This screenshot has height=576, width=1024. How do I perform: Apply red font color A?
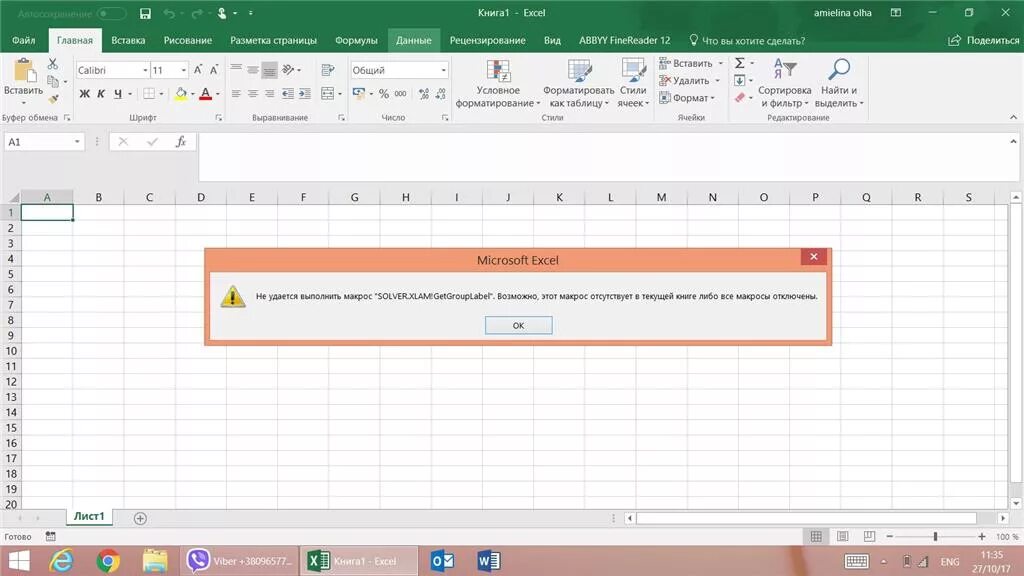click(206, 94)
